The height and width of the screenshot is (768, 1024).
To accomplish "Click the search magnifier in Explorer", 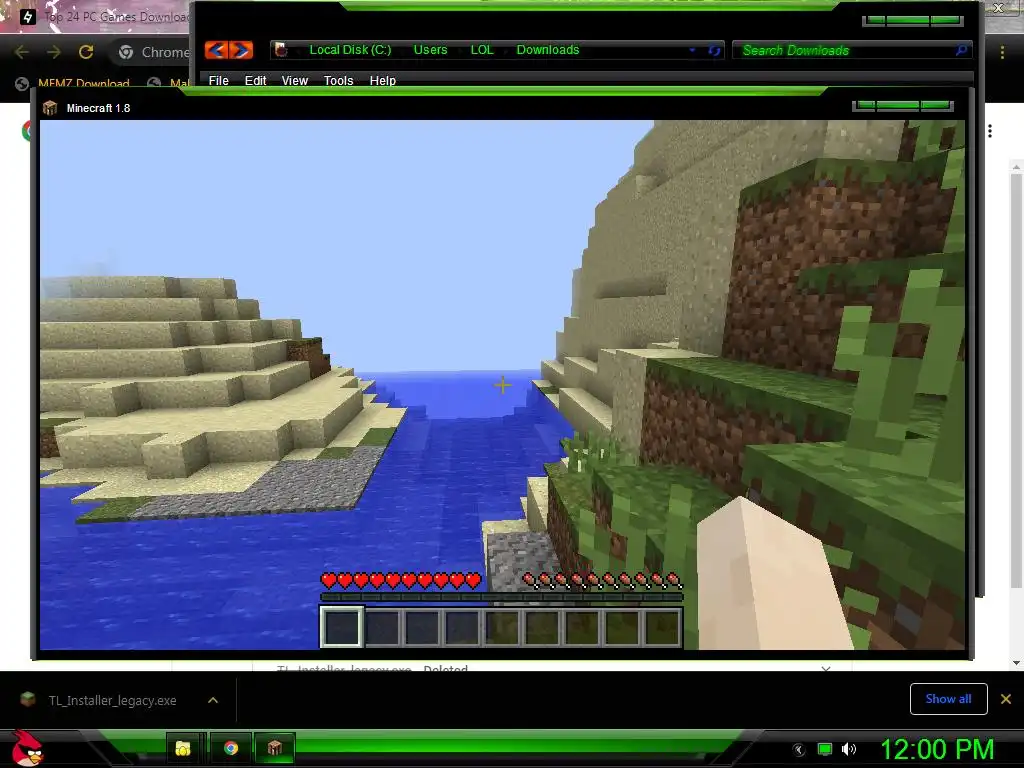I will click(961, 50).
